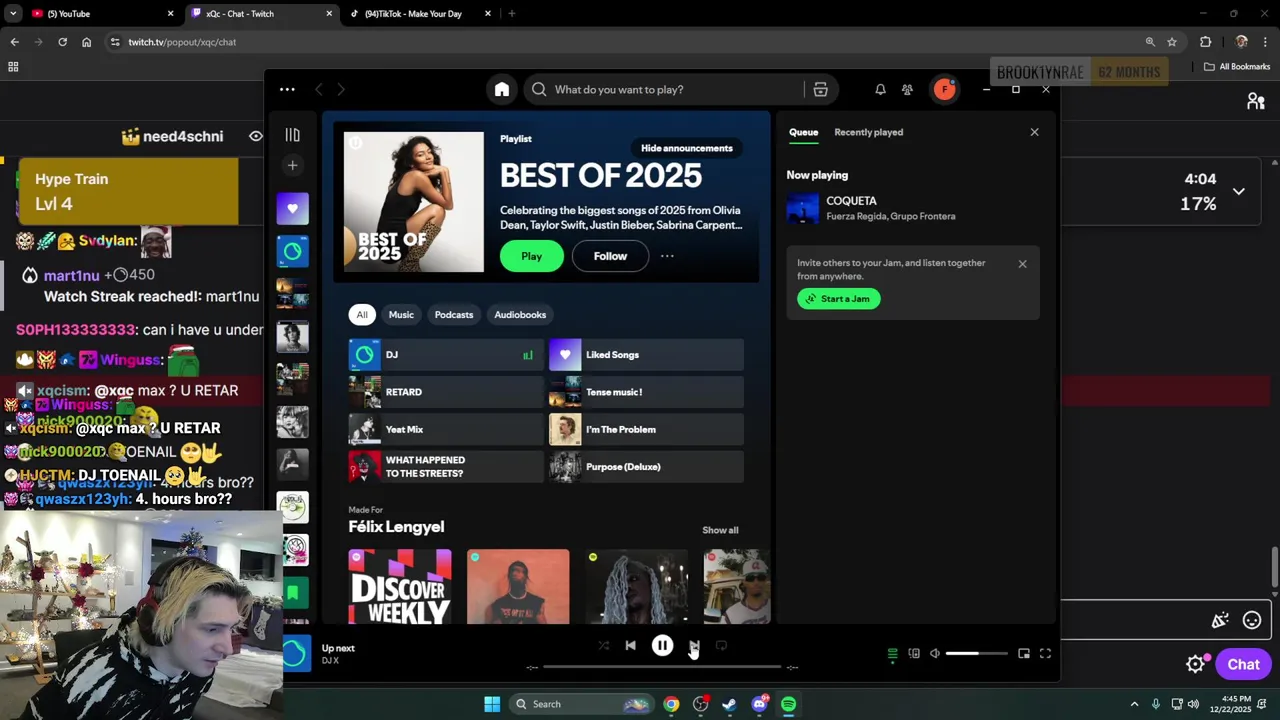Open Liked Songs heart tile in library sidebar
Viewport: 1280px width, 720px height.
click(x=293, y=209)
